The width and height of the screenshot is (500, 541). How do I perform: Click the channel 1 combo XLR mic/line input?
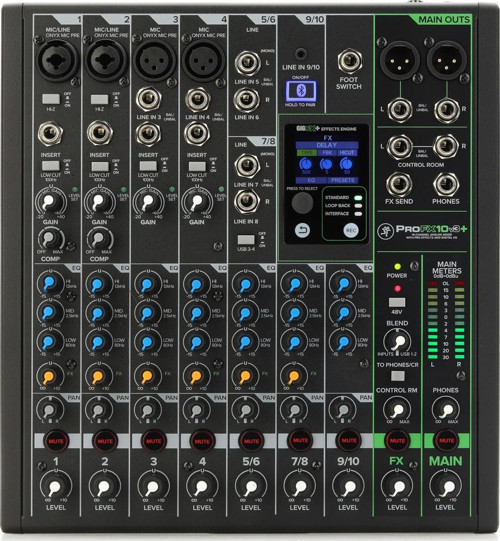57,60
